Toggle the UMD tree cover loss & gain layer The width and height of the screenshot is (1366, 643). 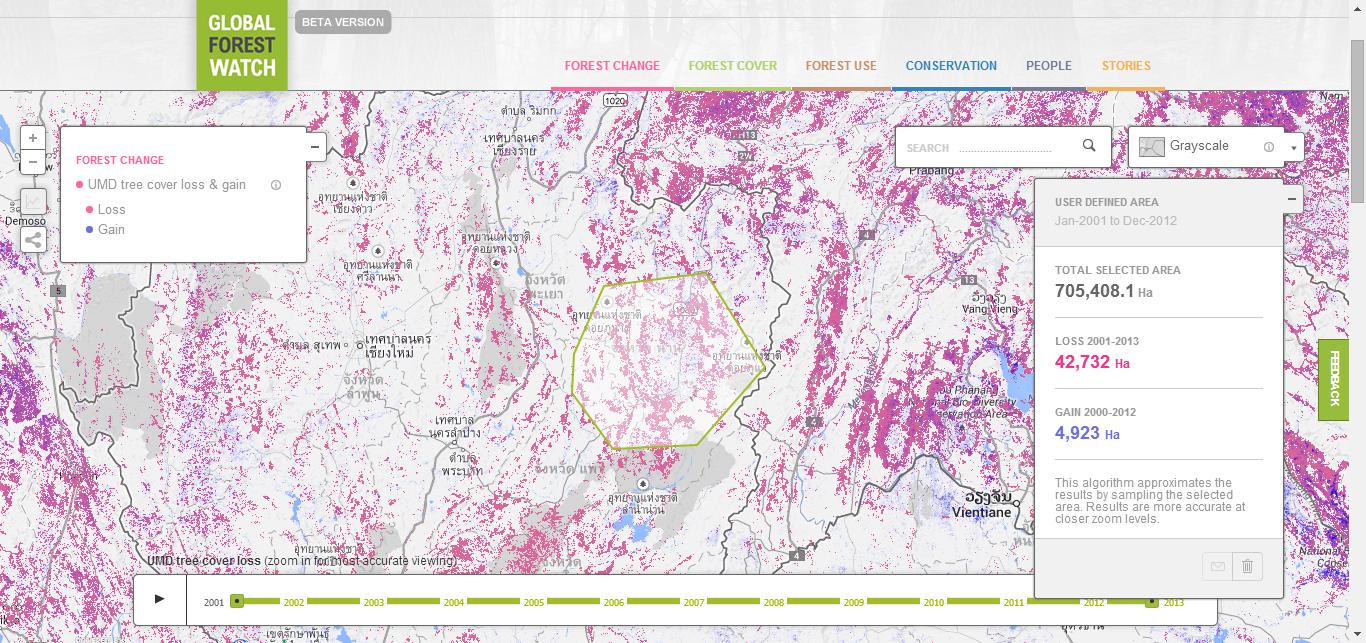pos(79,185)
